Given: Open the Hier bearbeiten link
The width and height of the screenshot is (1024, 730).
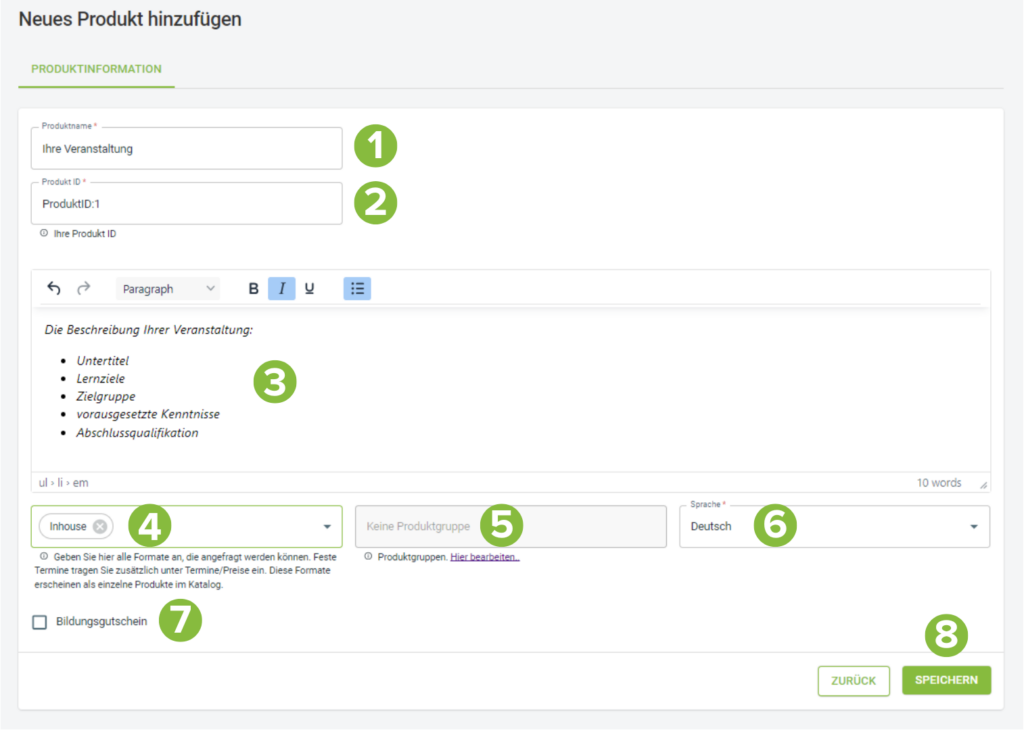Looking at the screenshot, I should coord(485,557).
